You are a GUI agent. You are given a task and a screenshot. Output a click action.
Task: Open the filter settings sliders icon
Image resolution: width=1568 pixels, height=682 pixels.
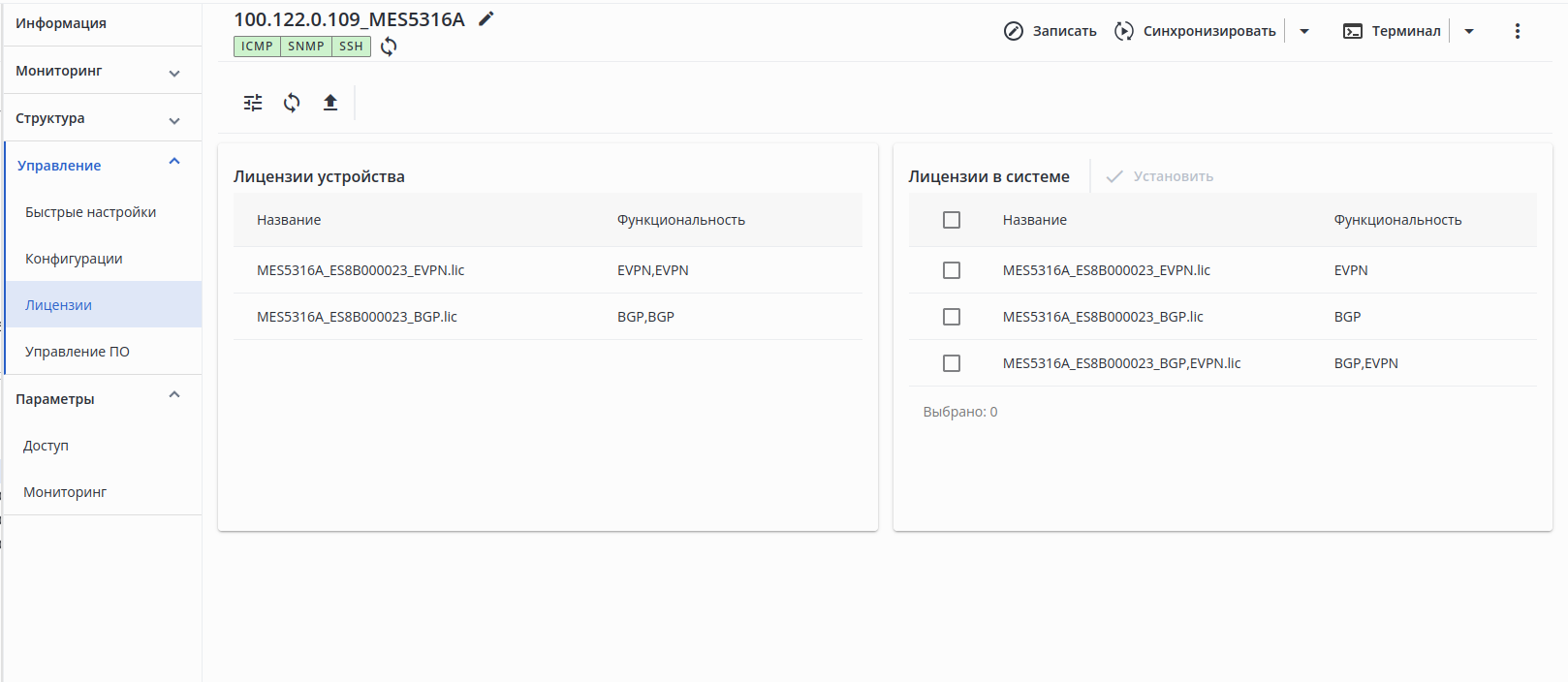(x=253, y=103)
